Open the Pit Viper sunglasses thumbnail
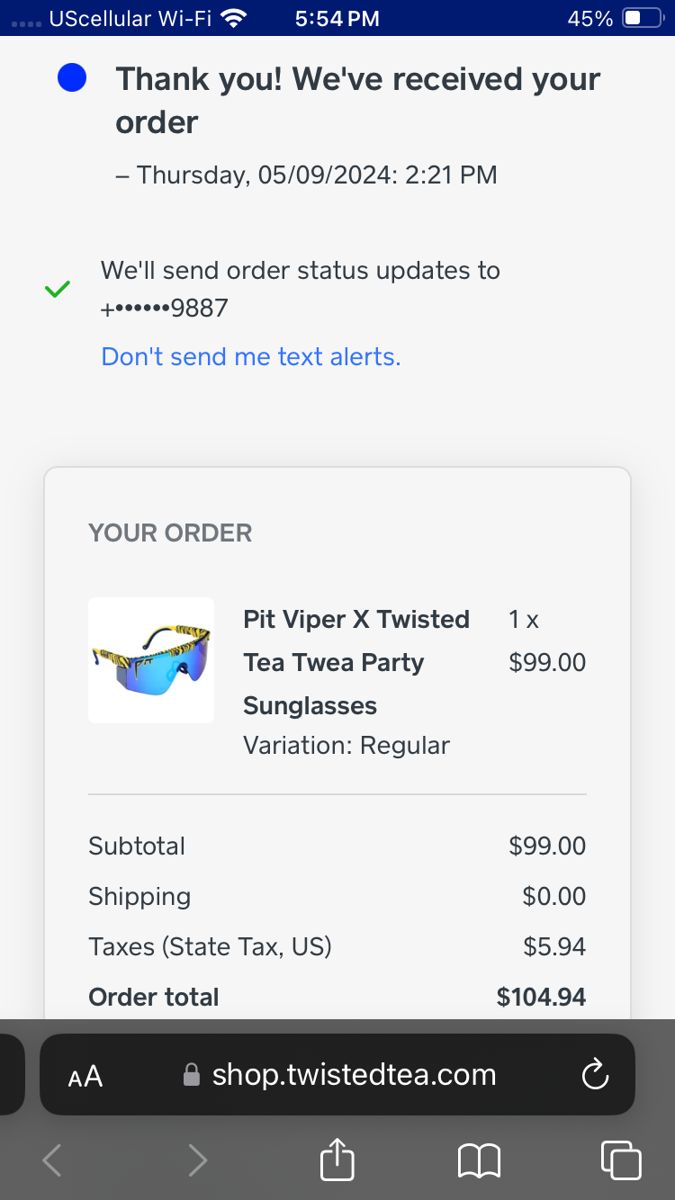Image resolution: width=675 pixels, height=1200 pixels. [151, 660]
